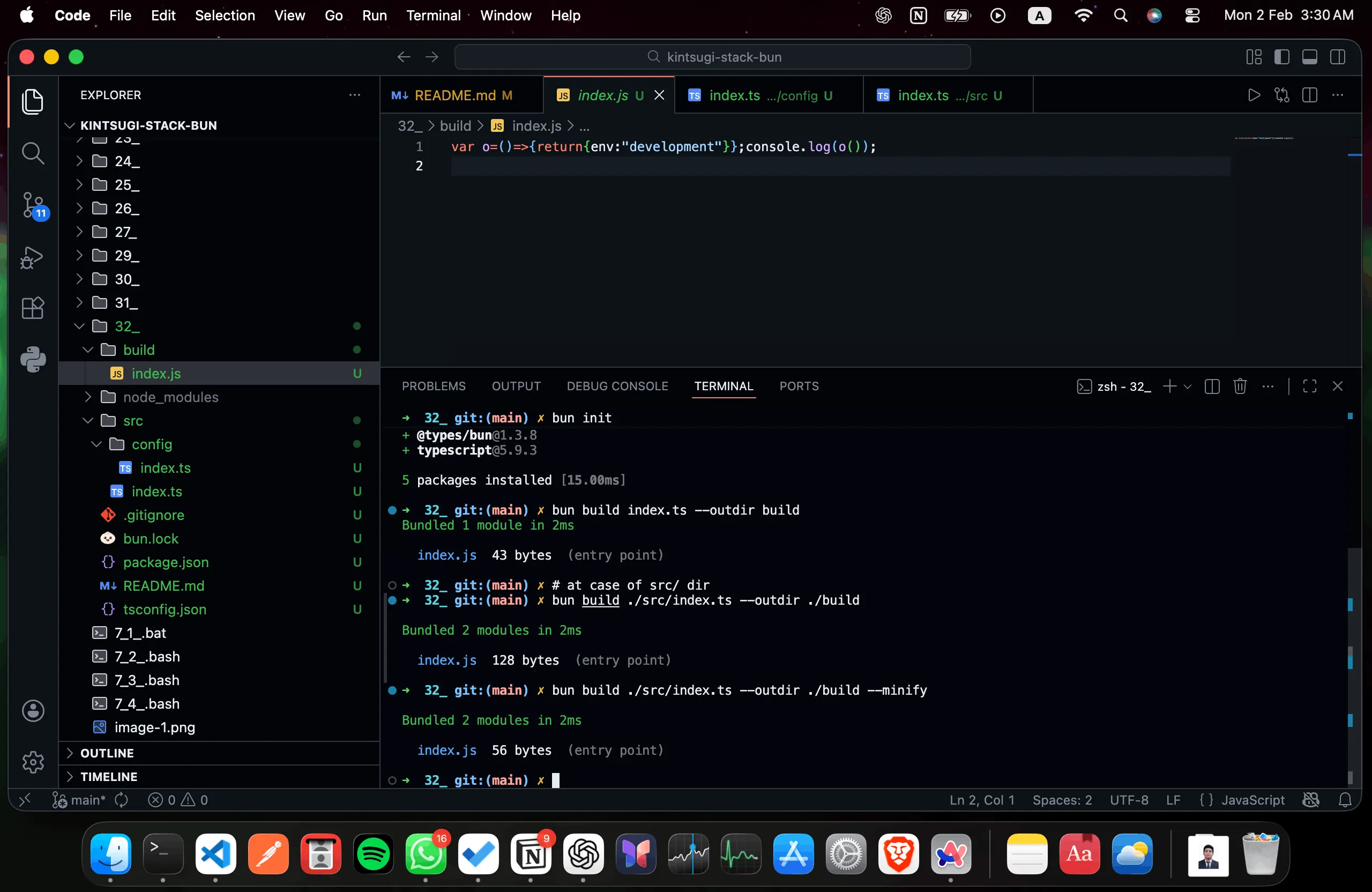Click the main* branch in the status bar
Image resolution: width=1372 pixels, height=892 pixels.
pos(87,800)
